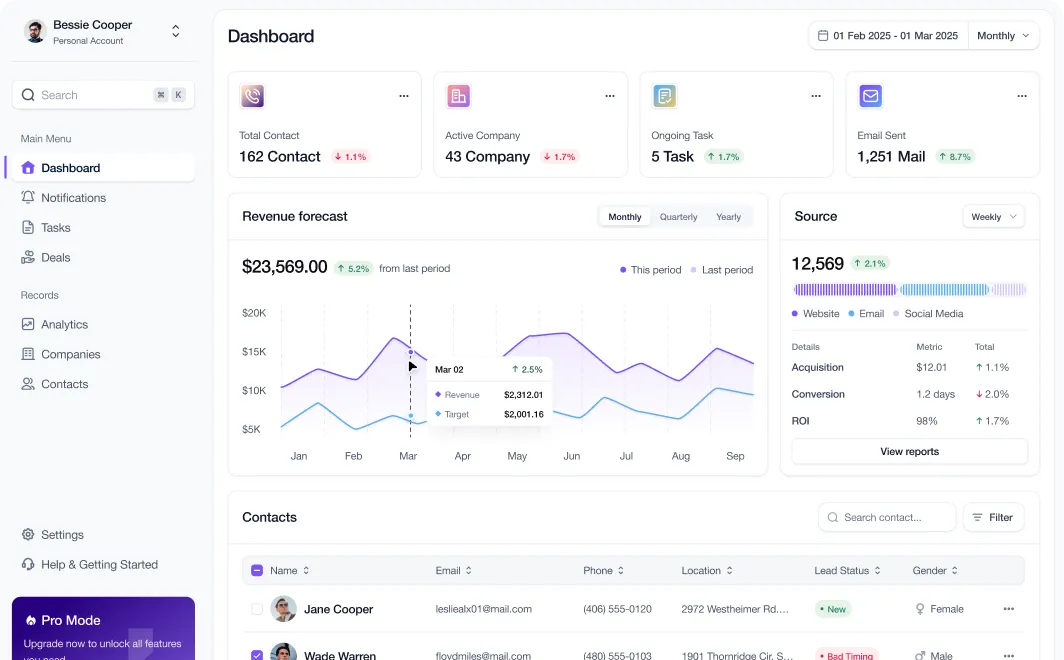Image resolution: width=1064 pixels, height=660 pixels.
Task: Check the Jane Cooper row checkbox
Action: point(257,609)
